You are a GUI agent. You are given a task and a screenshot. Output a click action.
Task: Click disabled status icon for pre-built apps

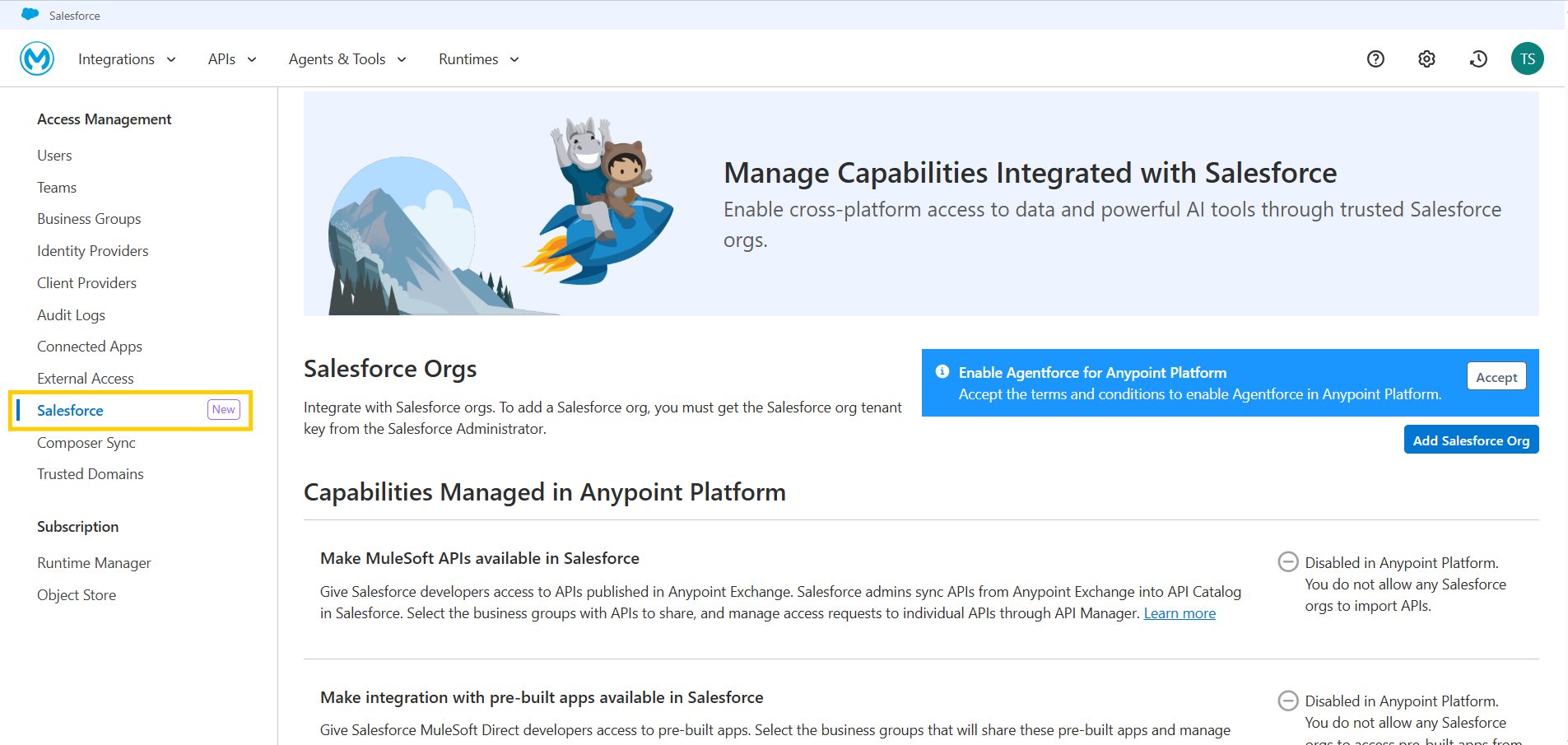[1287, 701]
